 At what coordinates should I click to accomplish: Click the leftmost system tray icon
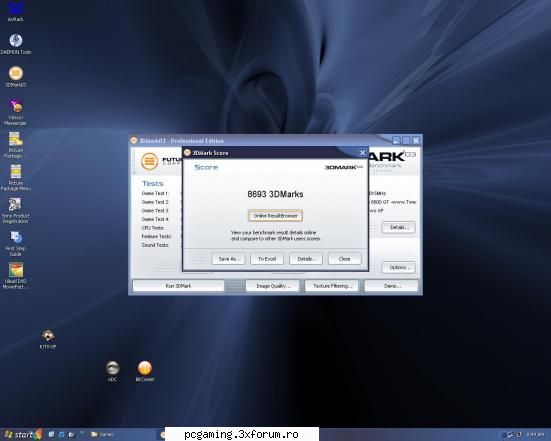click(x=503, y=435)
